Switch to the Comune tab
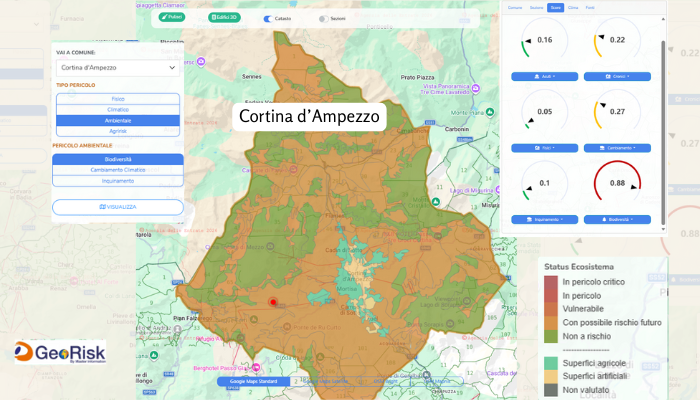 pos(516,8)
